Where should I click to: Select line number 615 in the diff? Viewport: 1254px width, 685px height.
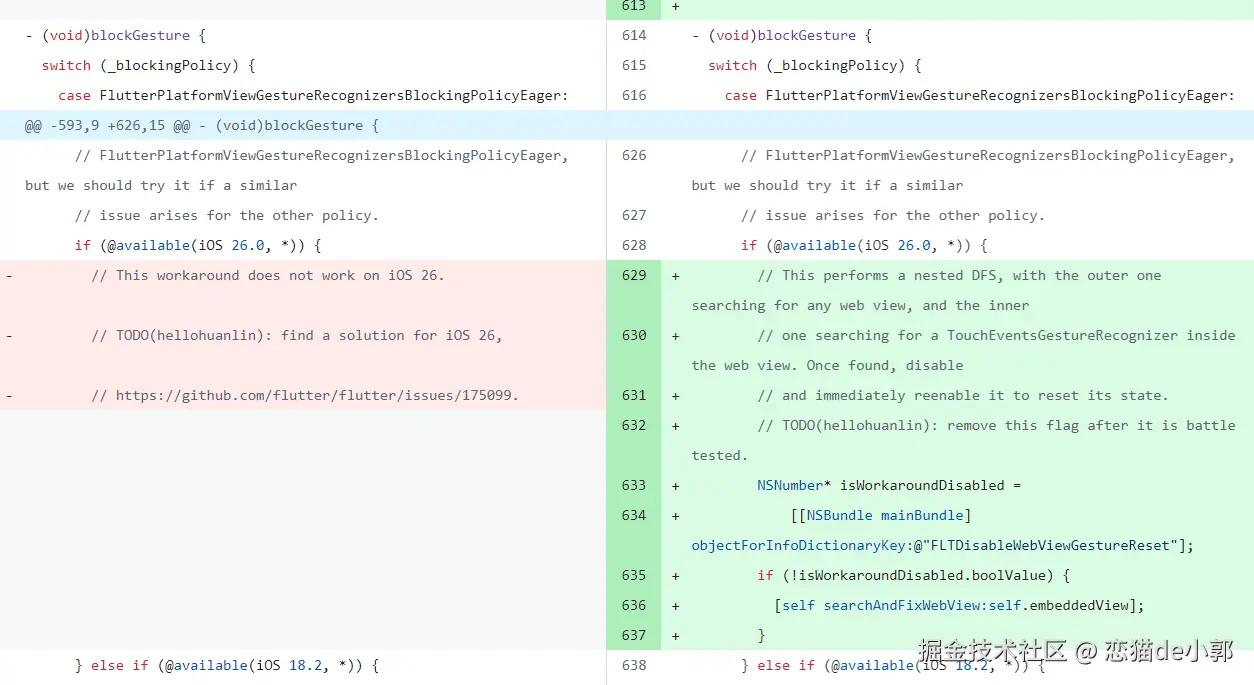click(x=634, y=65)
